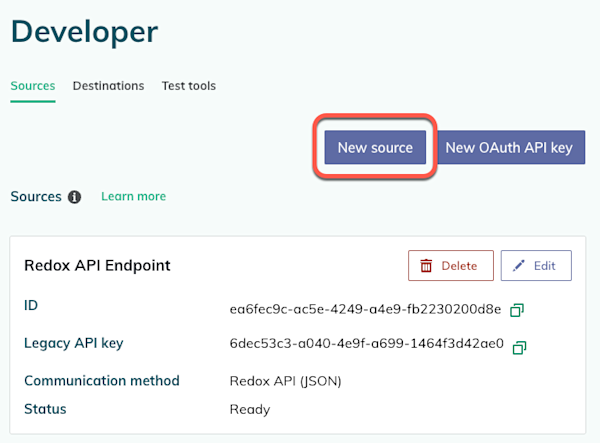Screen dimensions: 600x443
Task: Click the ID field label
Action: pyautogui.click(x=31, y=305)
